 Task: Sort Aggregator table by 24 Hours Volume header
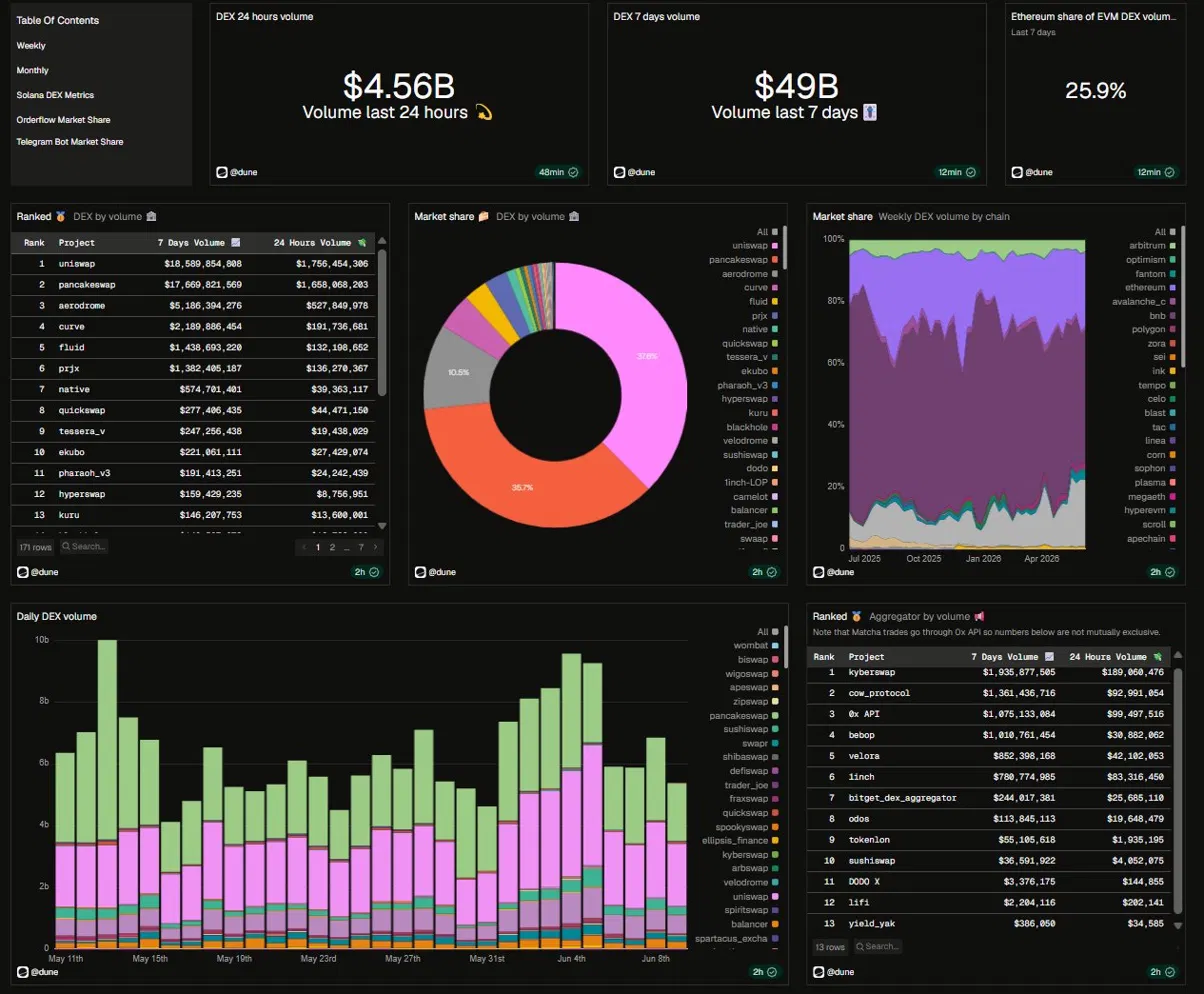1117,656
